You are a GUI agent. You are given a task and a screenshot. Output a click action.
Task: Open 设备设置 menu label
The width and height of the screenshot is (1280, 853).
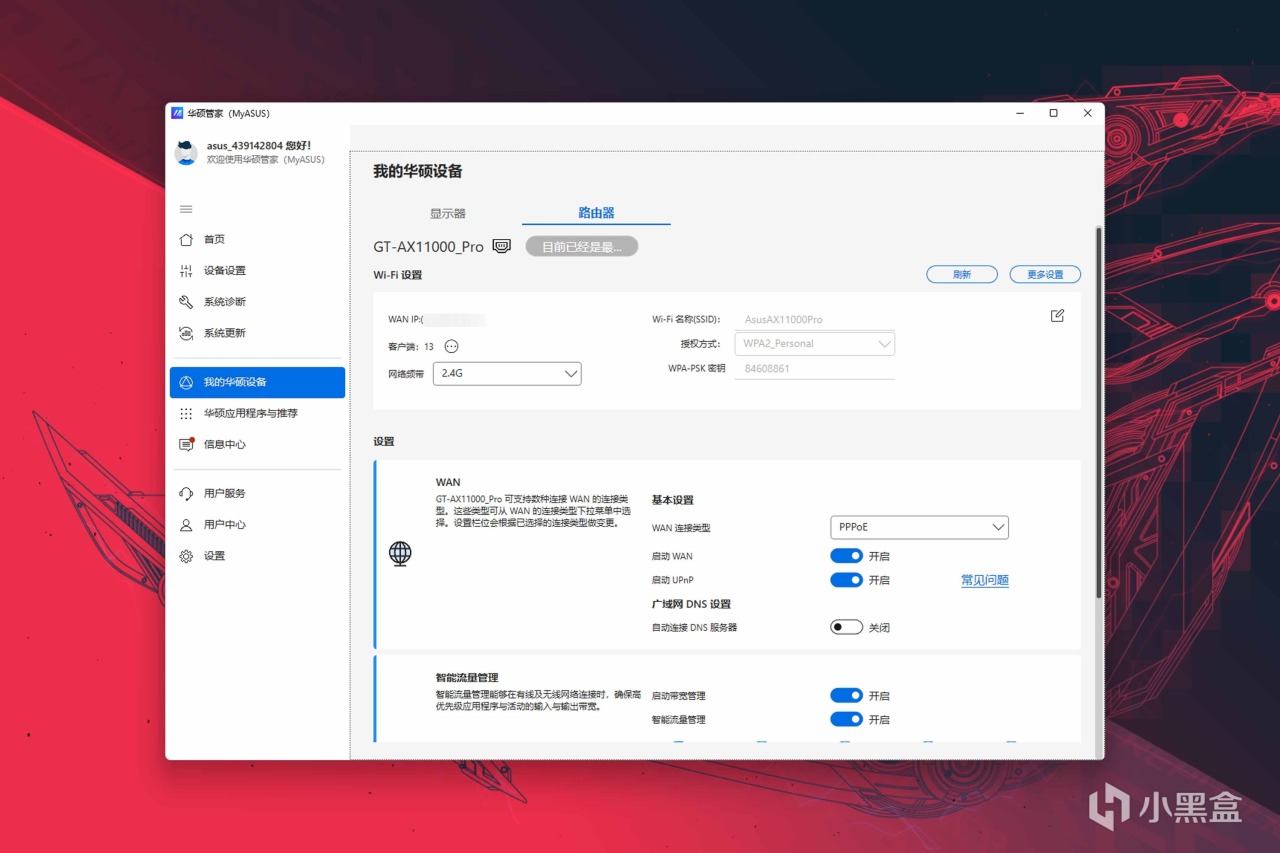click(225, 271)
